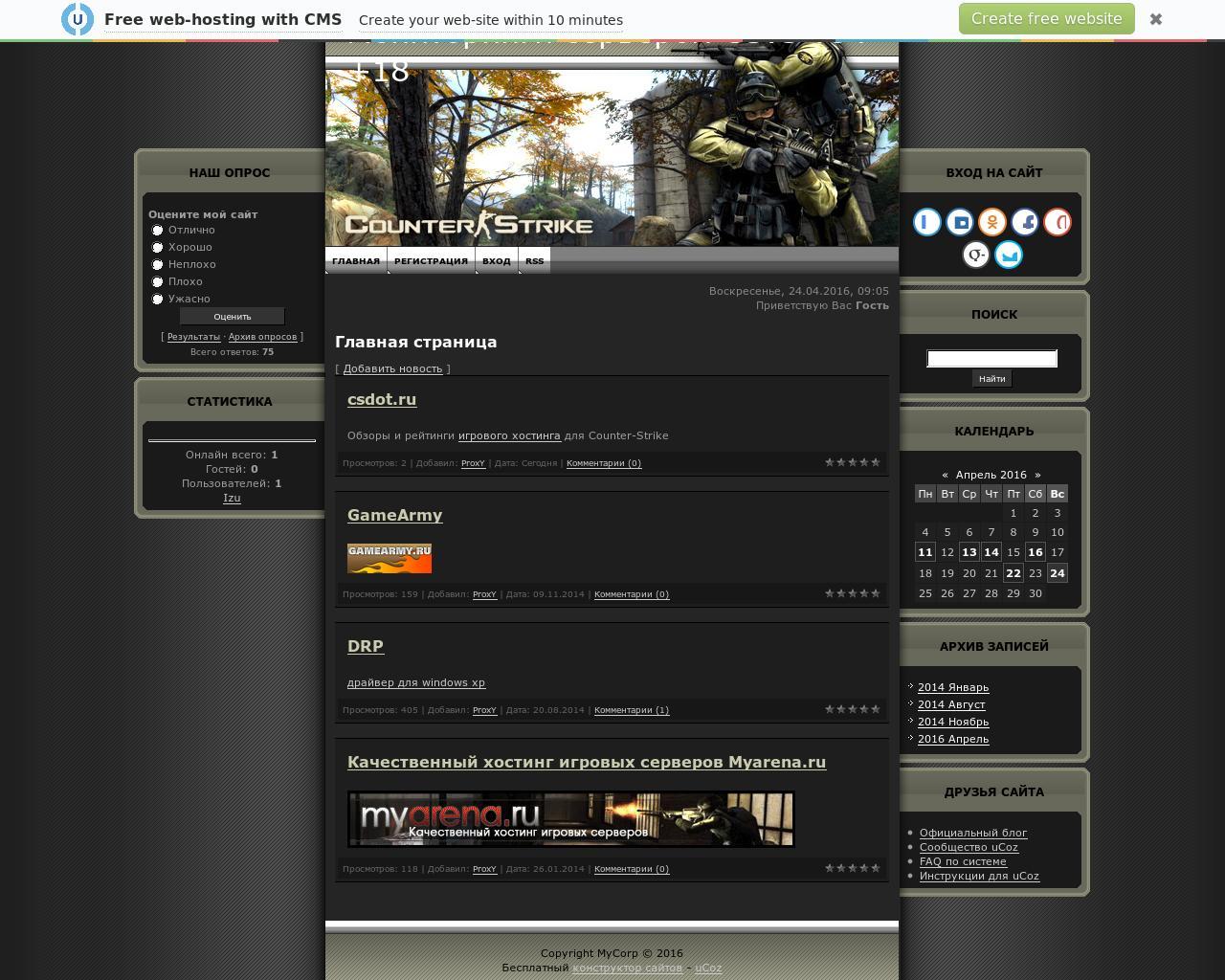This screenshot has width=1225, height=980.
Task: Click the Create free website button
Action: click(x=1046, y=19)
